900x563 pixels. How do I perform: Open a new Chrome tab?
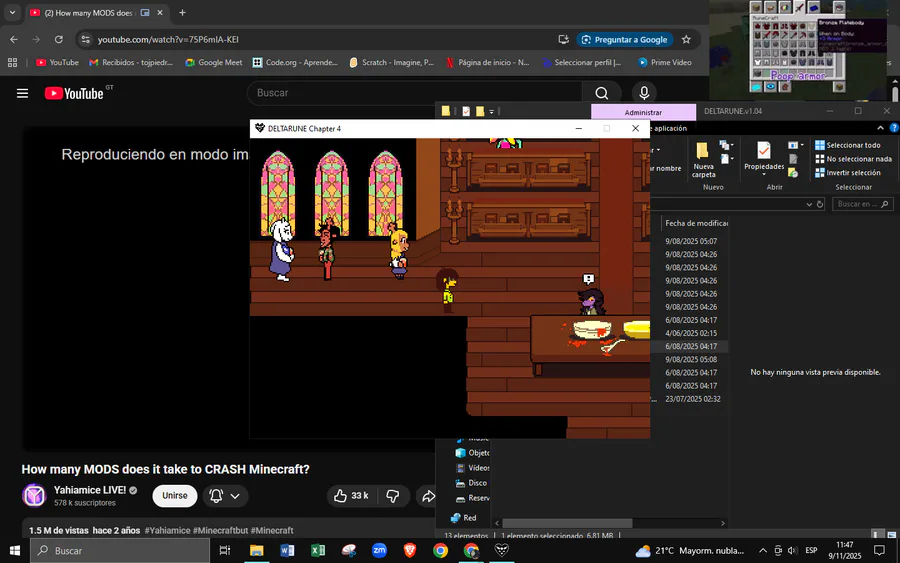182,13
